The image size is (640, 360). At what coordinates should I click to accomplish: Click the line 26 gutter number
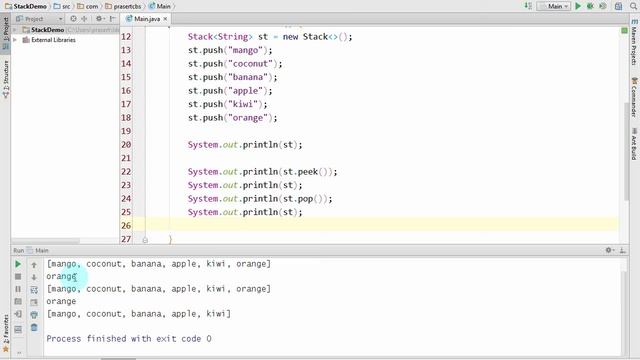[126, 225]
